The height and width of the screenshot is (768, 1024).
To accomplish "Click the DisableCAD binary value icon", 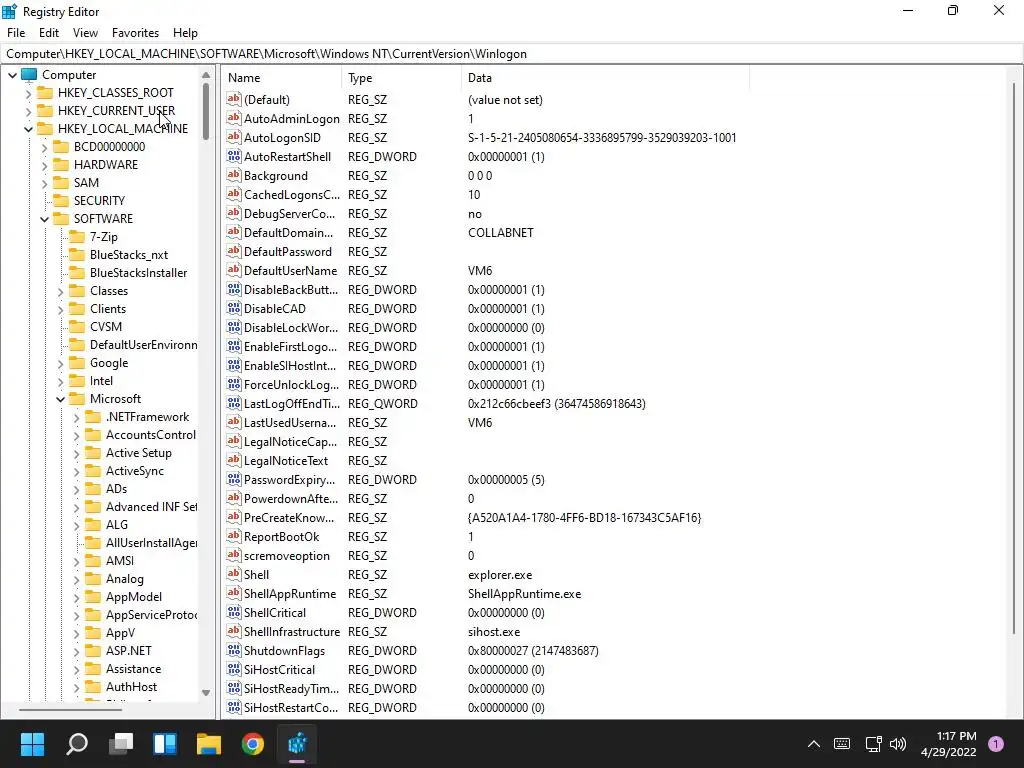I will [x=234, y=308].
